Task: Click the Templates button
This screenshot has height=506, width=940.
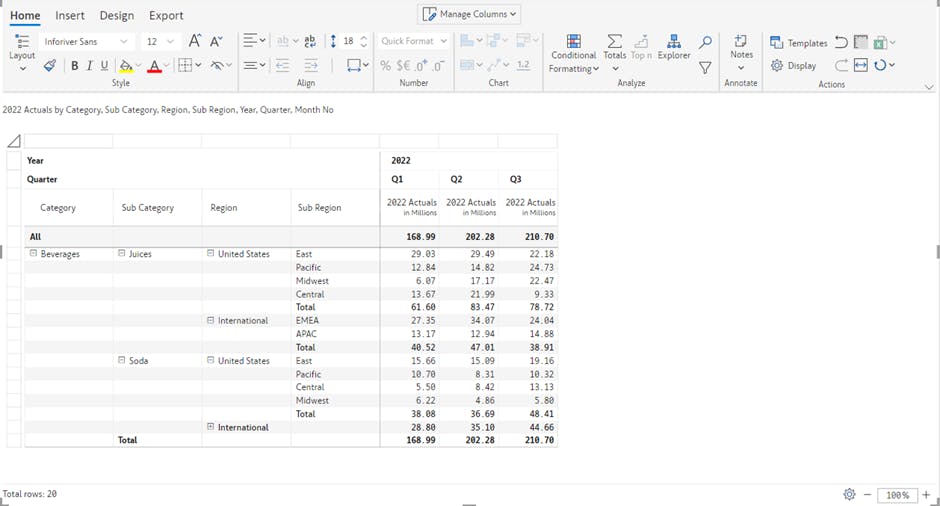Action: pos(798,43)
